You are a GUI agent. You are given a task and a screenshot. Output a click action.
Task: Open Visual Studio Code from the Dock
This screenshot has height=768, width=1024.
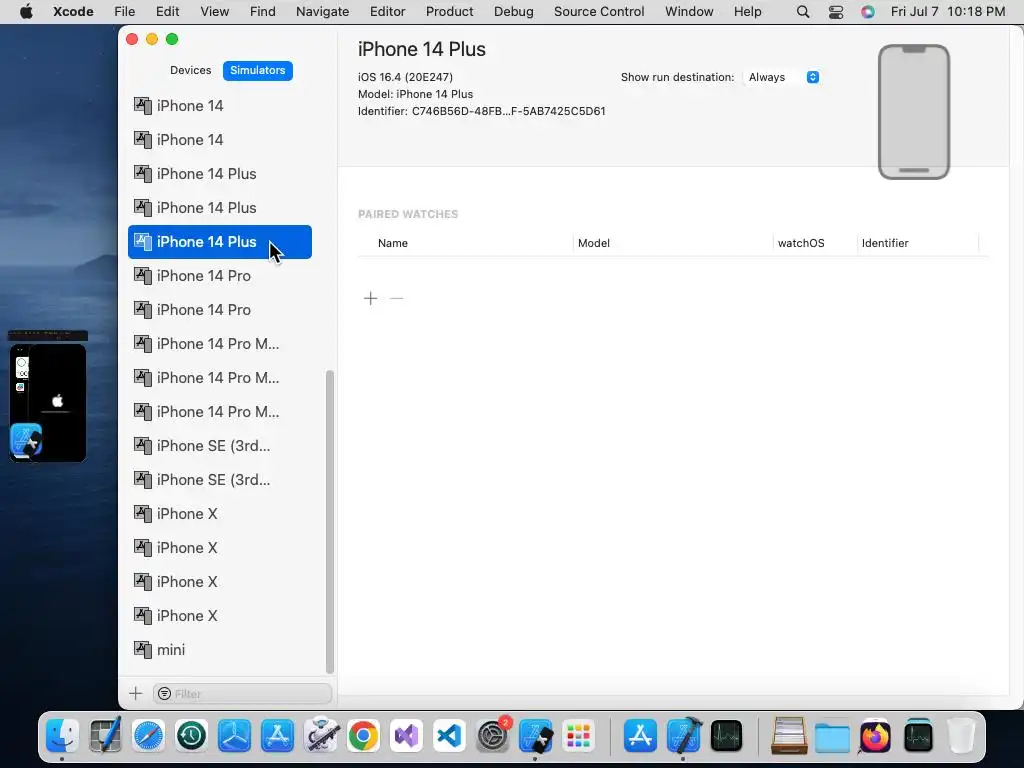pyautogui.click(x=449, y=736)
